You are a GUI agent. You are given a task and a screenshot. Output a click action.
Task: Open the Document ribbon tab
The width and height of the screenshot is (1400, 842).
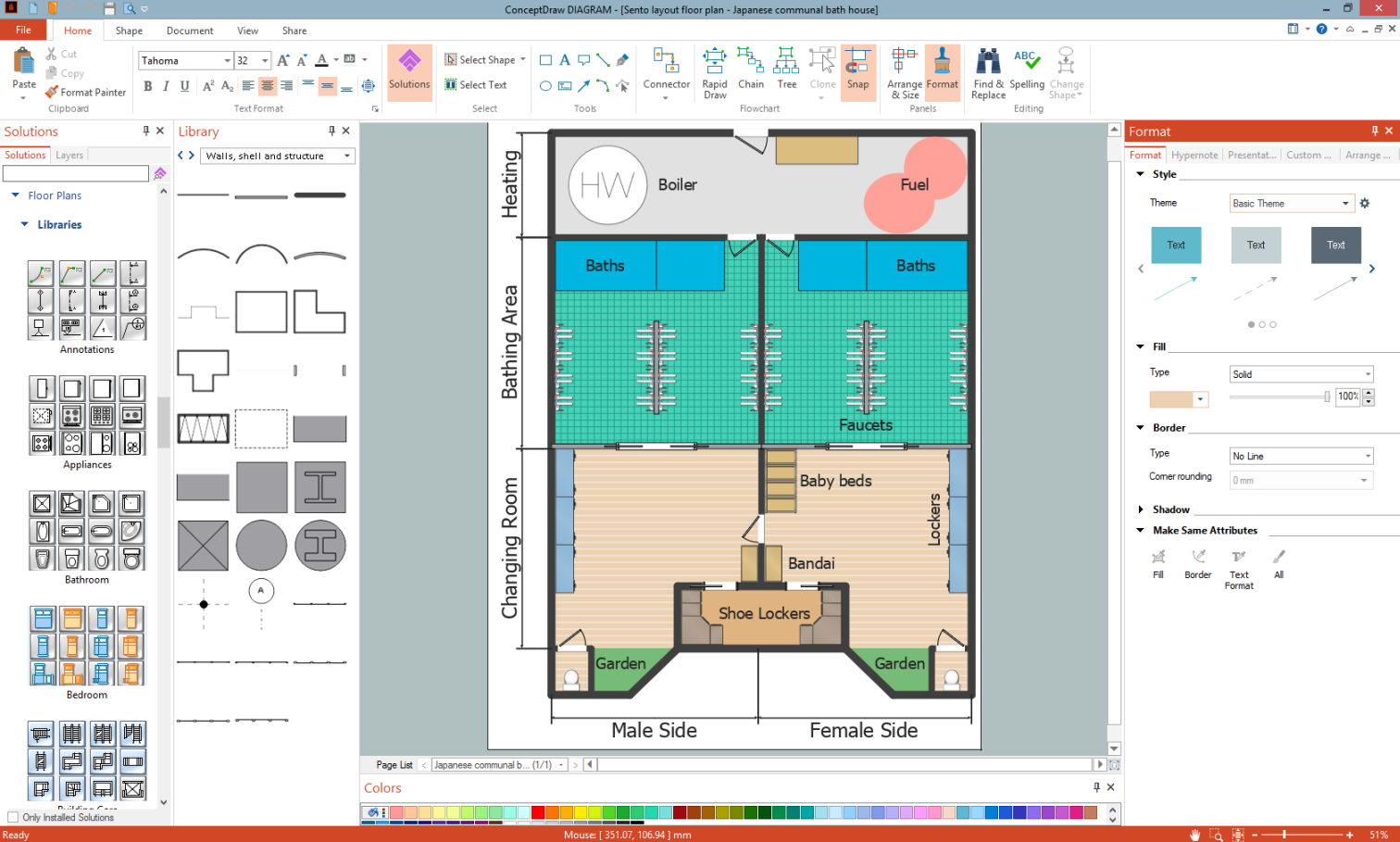coord(190,31)
